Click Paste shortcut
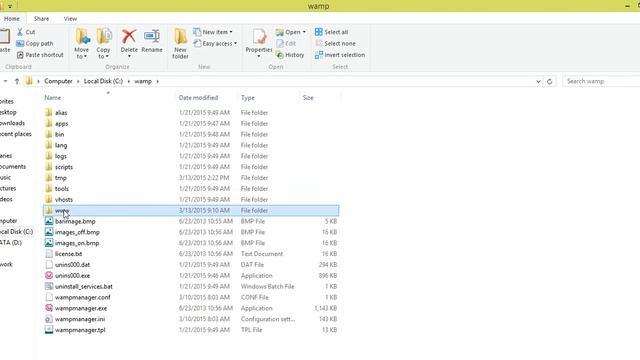The image size is (640, 360). [x=40, y=55]
